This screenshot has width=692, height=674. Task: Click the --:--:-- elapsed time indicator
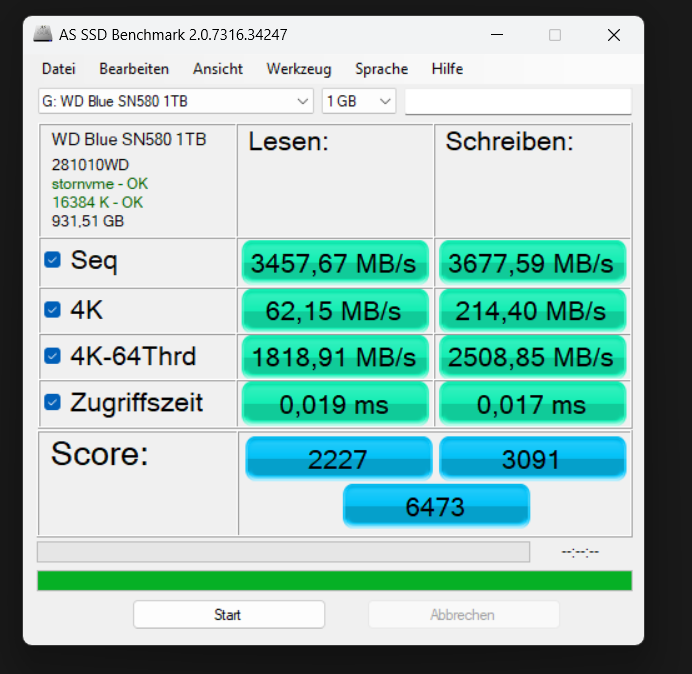(580, 552)
